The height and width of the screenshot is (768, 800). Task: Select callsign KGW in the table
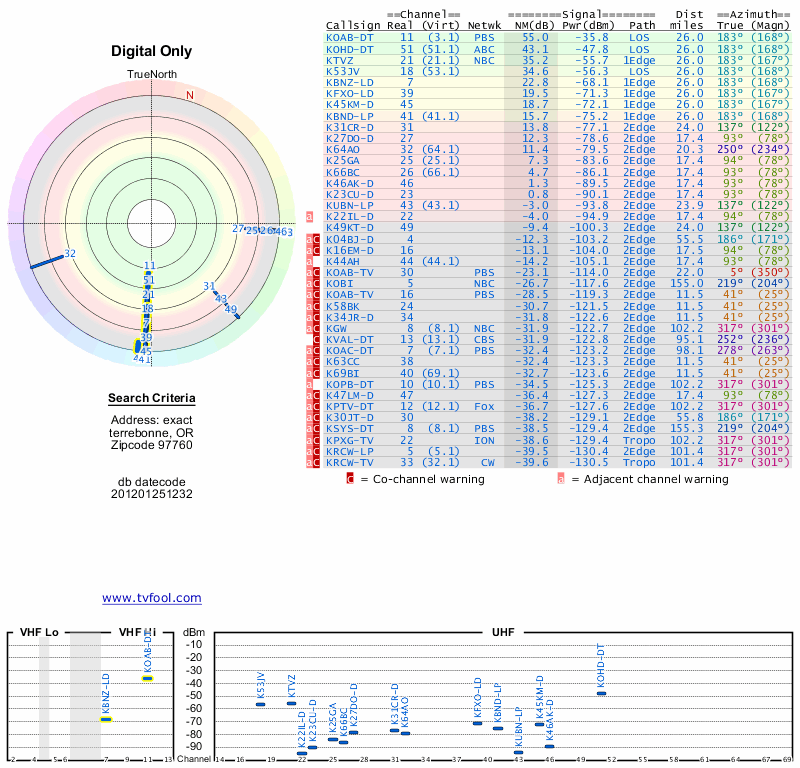click(x=336, y=329)
